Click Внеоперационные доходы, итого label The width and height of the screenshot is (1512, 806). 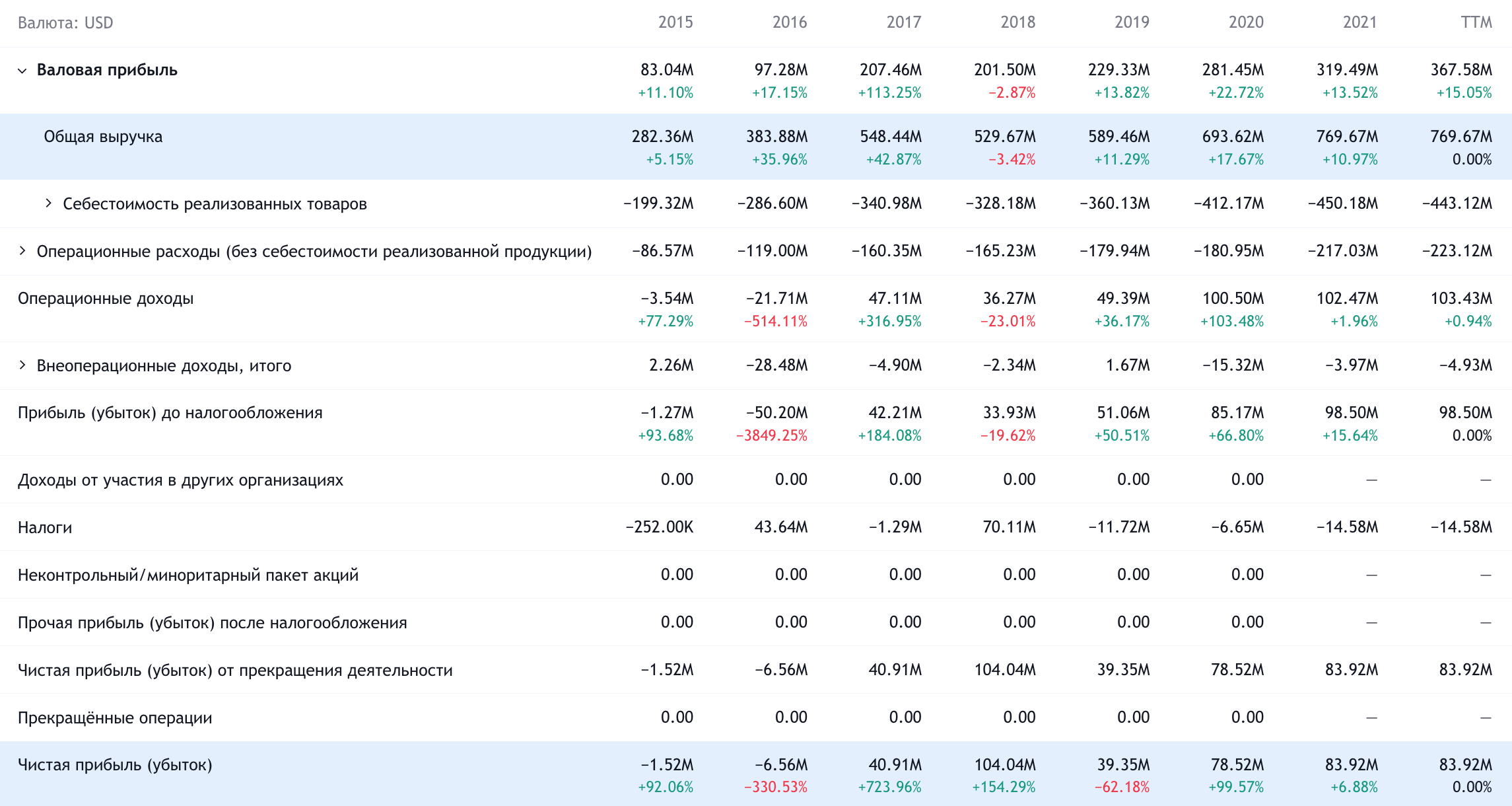(x=164, y=365)
